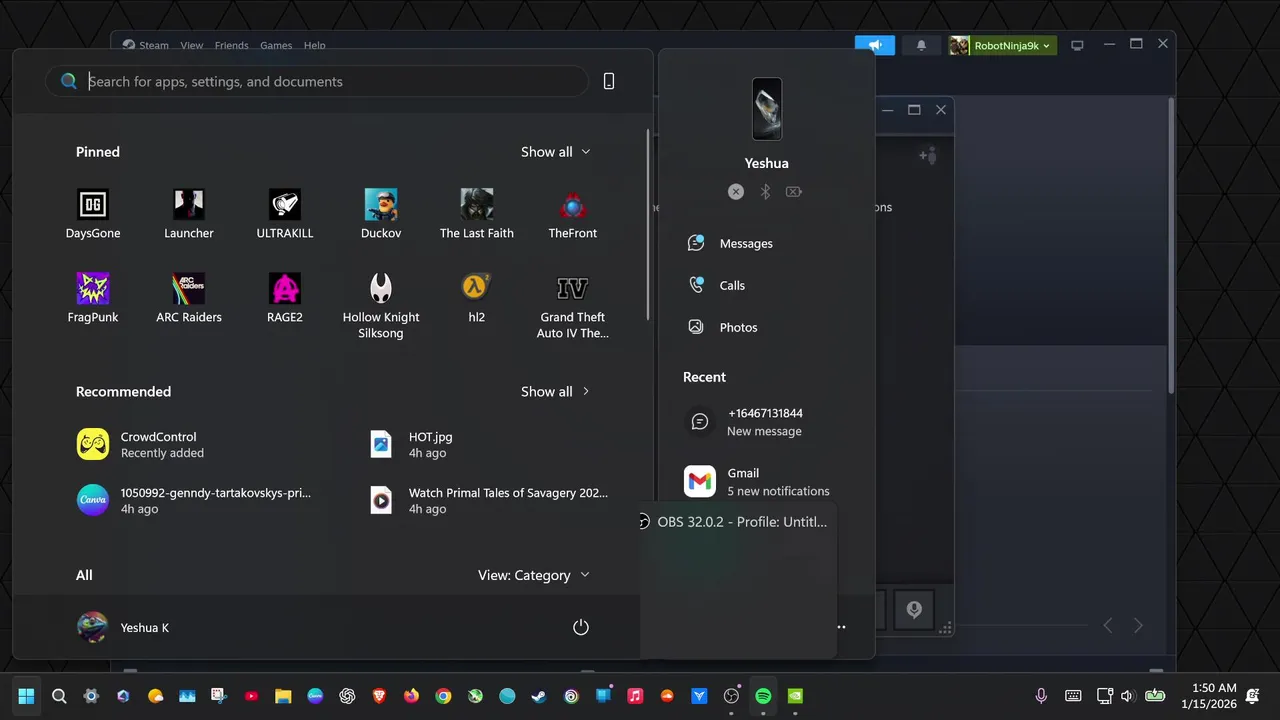
Task: Open Brave browser from the taskbar
Action: click(x=379, y=696)
